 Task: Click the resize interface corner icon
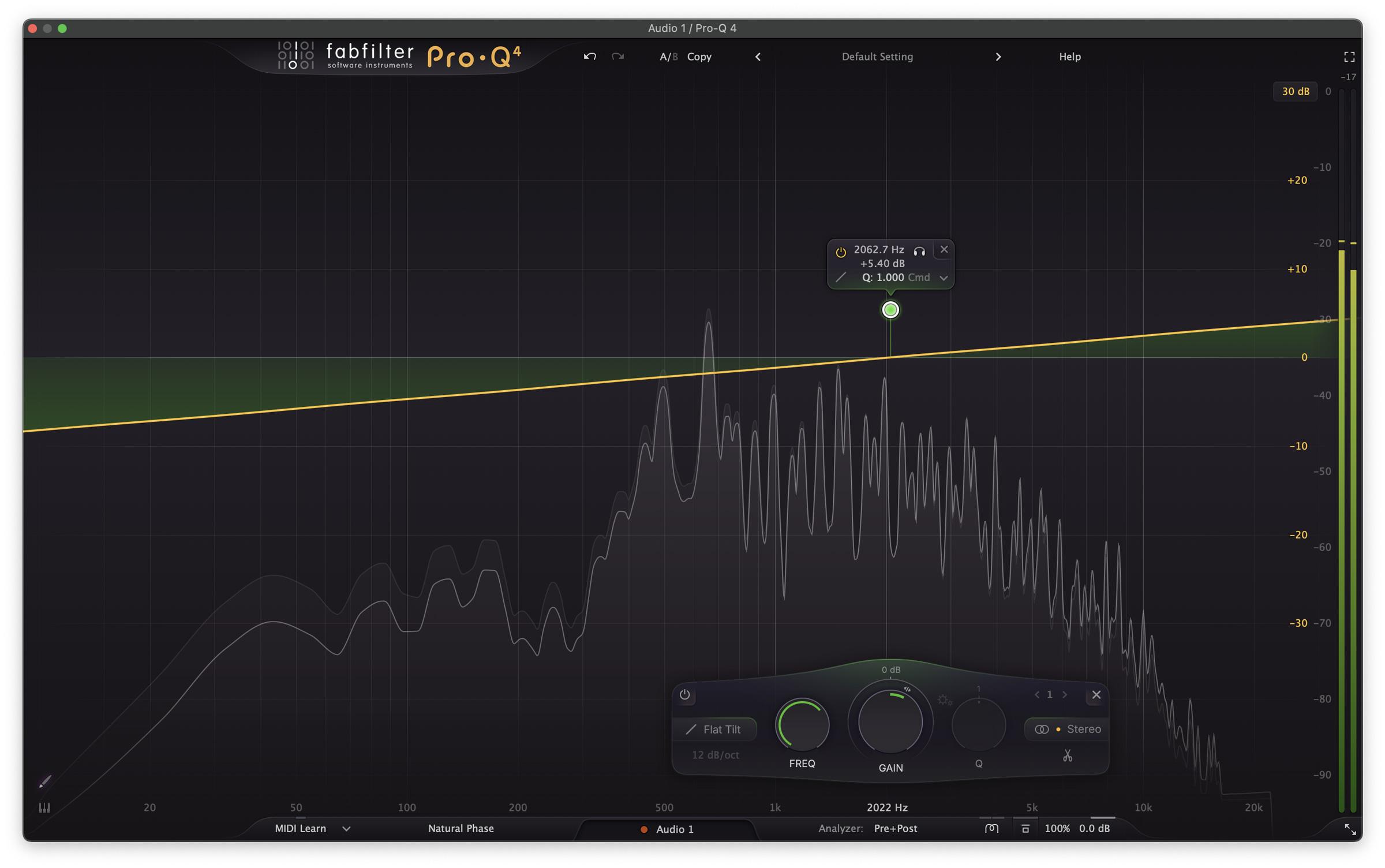point(1350,829)
